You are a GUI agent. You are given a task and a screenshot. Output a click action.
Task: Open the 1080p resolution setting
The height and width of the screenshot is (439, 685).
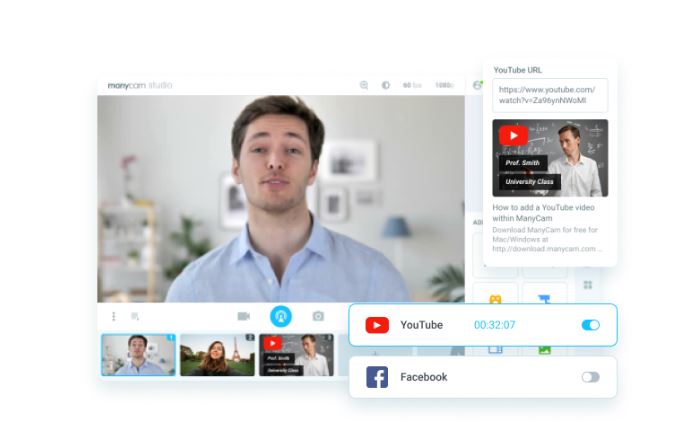444,85
